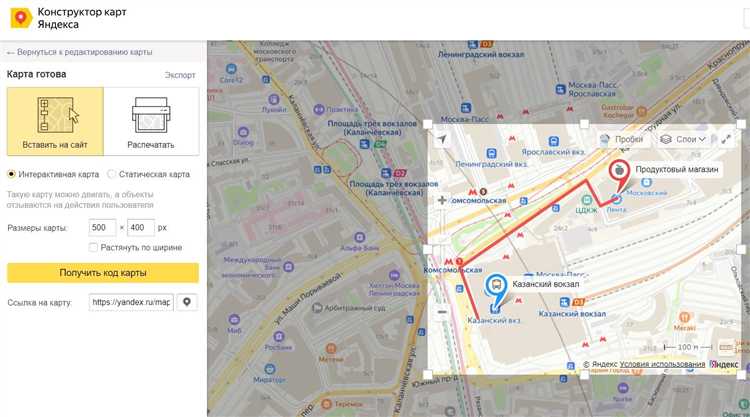Open the Экспорт link

point(180,75)
